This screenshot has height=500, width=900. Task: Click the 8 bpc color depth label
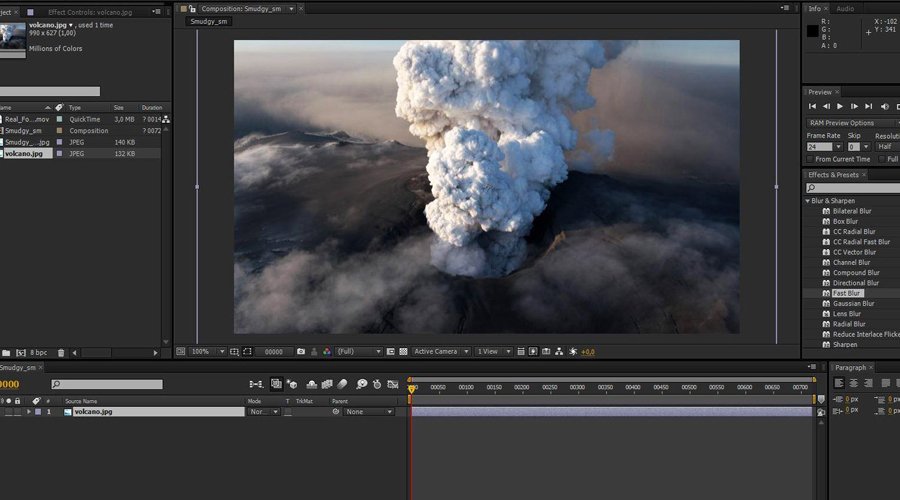pyautogui.click(x=38, y=352)
